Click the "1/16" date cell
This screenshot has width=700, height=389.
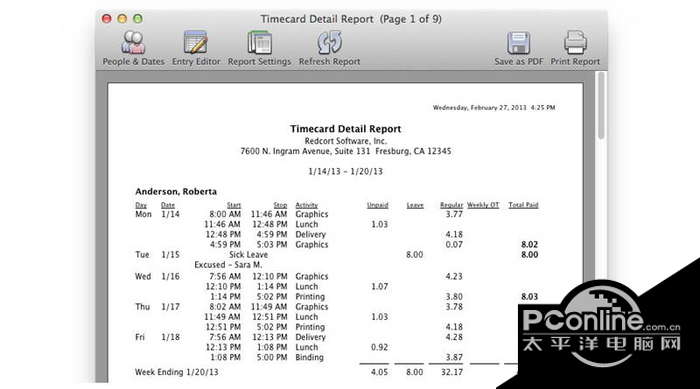tap(171, 276)
